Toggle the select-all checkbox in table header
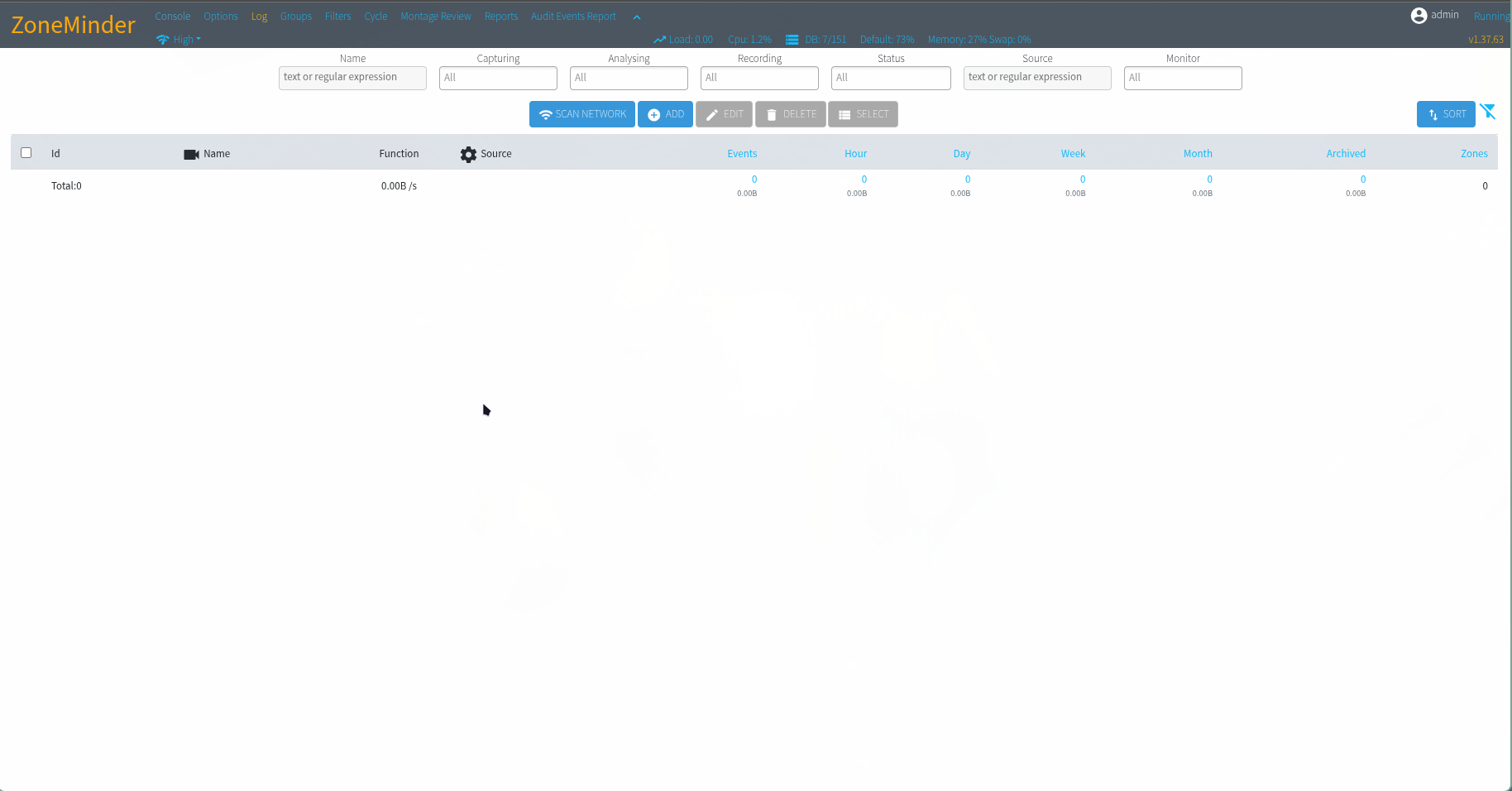Viewport: 1512px width, 791px height. [26, 153]
